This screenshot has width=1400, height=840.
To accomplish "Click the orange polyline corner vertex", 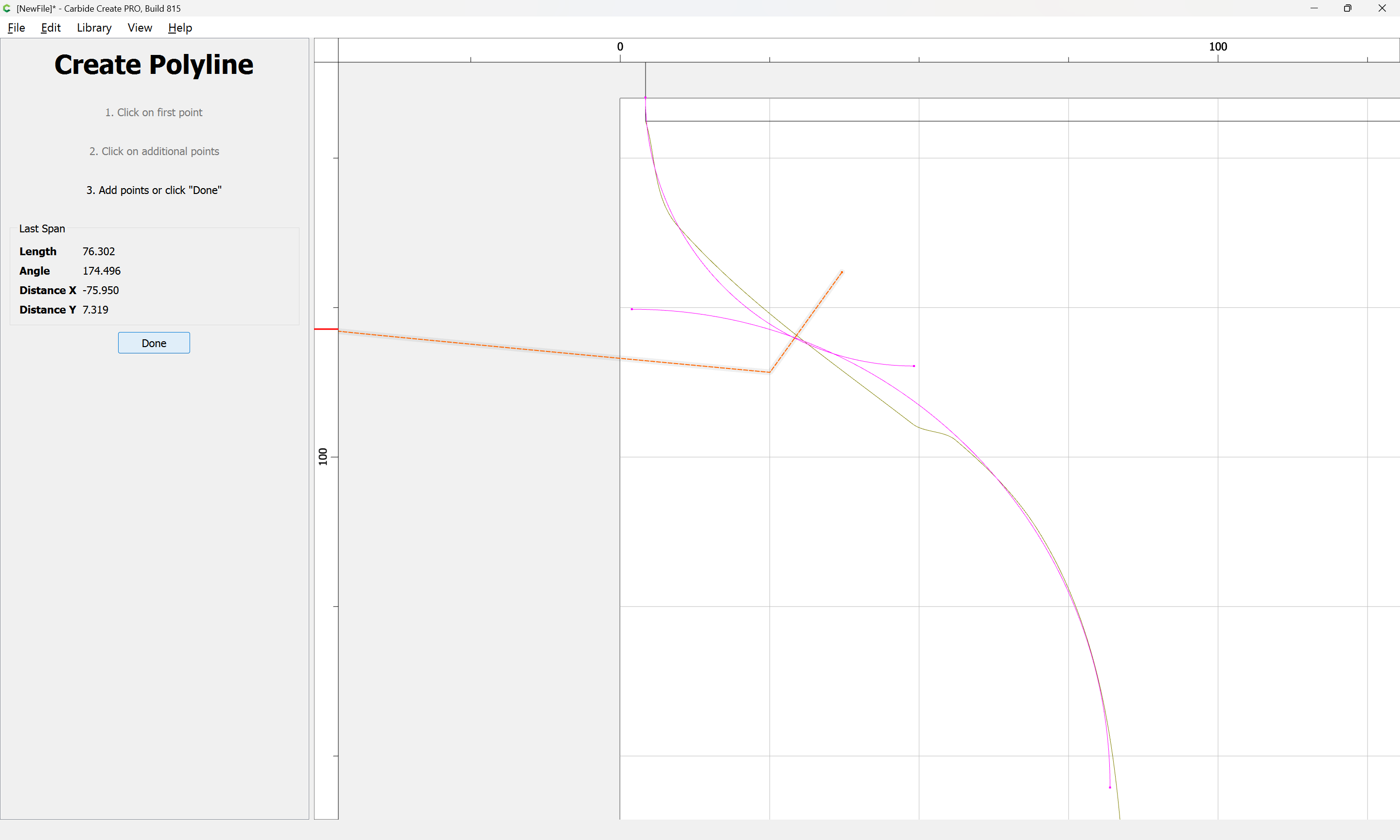I will (x=770, y=372).
